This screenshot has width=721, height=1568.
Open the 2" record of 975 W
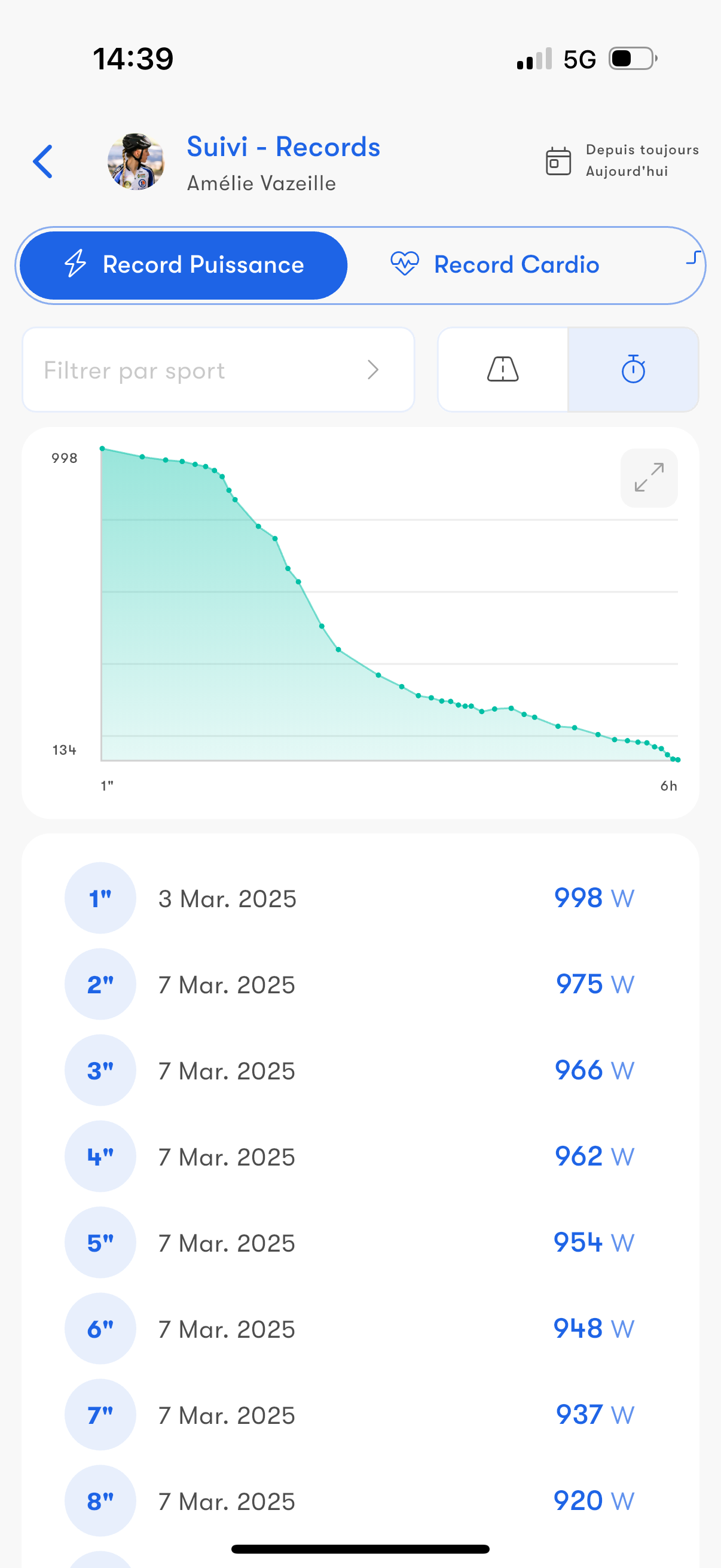click(360, 984)
